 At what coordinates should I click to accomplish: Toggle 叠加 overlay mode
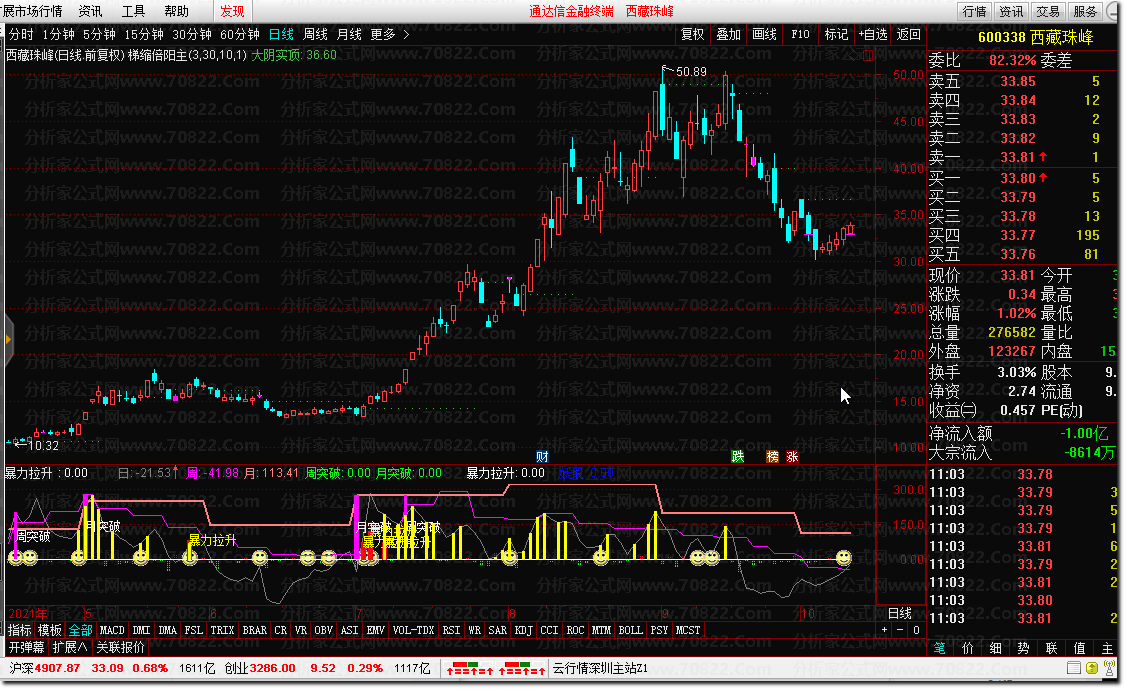tap(728, 34)
